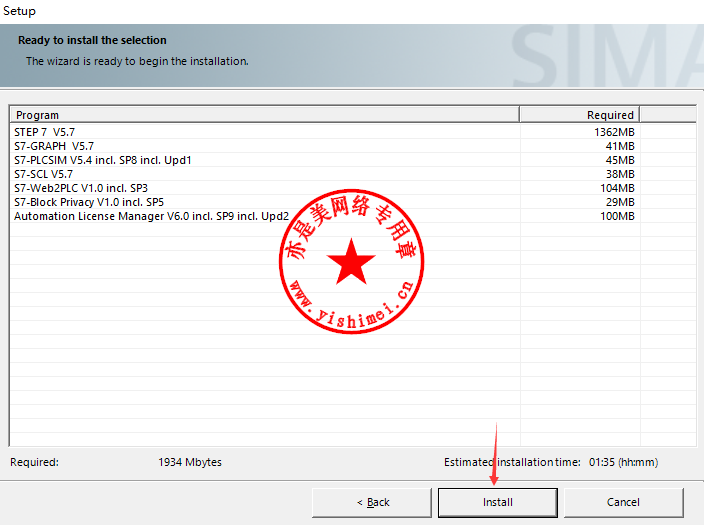Screen dimensions: 704x525
Task: Click the 1934 Mbytes total value
Action: tap(190, 462)
